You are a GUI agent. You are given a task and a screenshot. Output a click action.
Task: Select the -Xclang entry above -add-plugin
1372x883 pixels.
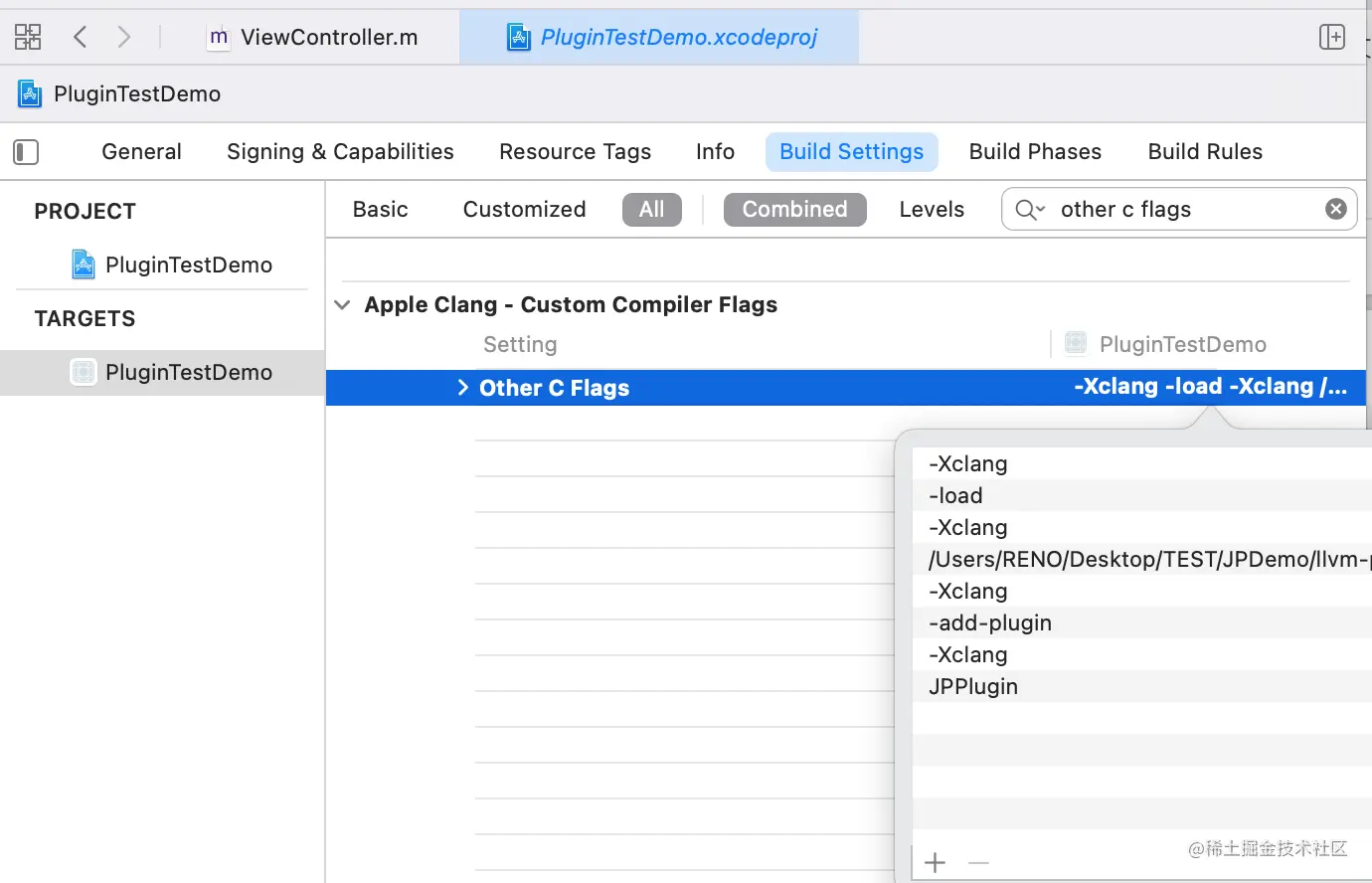1141,591
